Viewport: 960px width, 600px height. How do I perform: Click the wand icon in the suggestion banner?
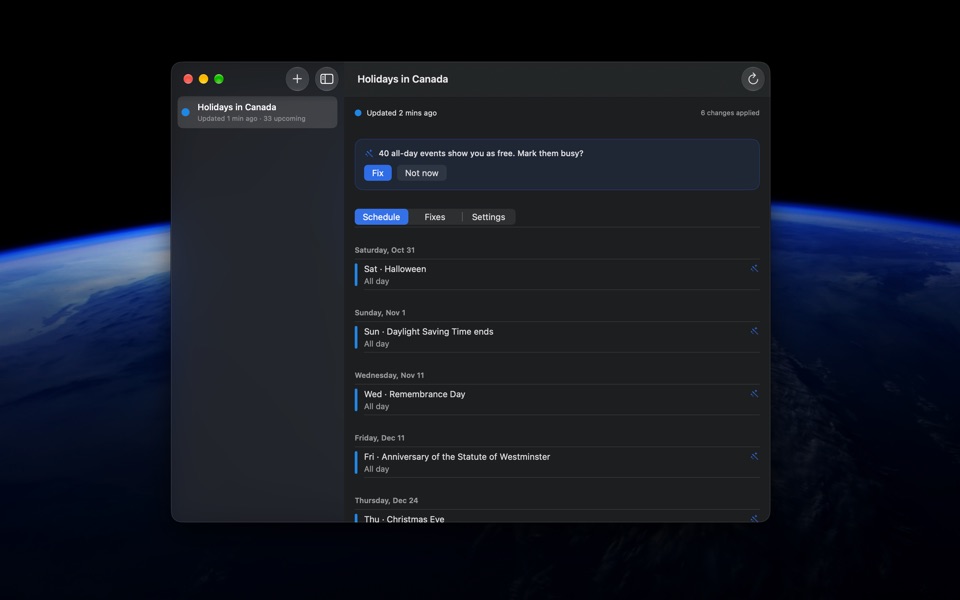click(369, 153)
